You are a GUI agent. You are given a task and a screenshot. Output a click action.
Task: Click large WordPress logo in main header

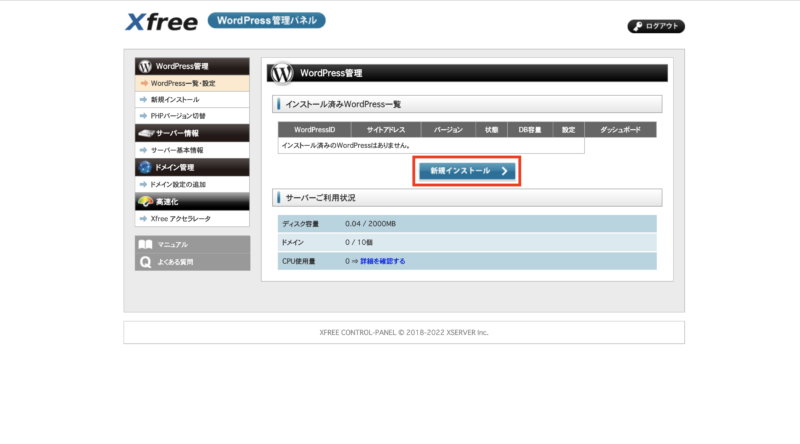click(x=282, y=73)
